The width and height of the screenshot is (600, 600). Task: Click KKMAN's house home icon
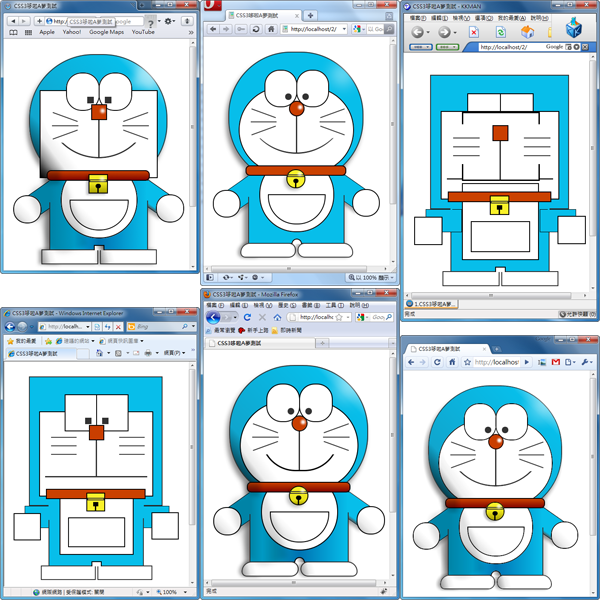pos(527,32)
